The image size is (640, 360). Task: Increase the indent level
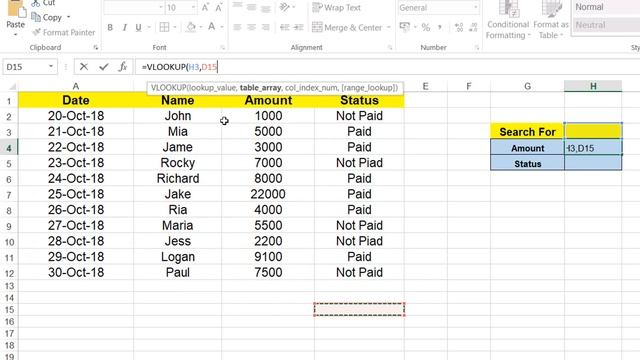pos(299,27)
